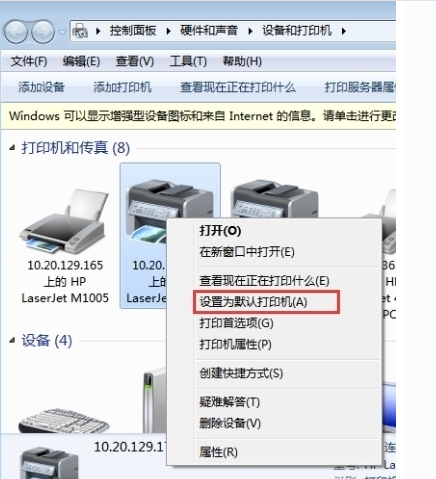This screenshot has width=436, height=479.
Task: Click the keyboard device icon
Action: [64, 420]
